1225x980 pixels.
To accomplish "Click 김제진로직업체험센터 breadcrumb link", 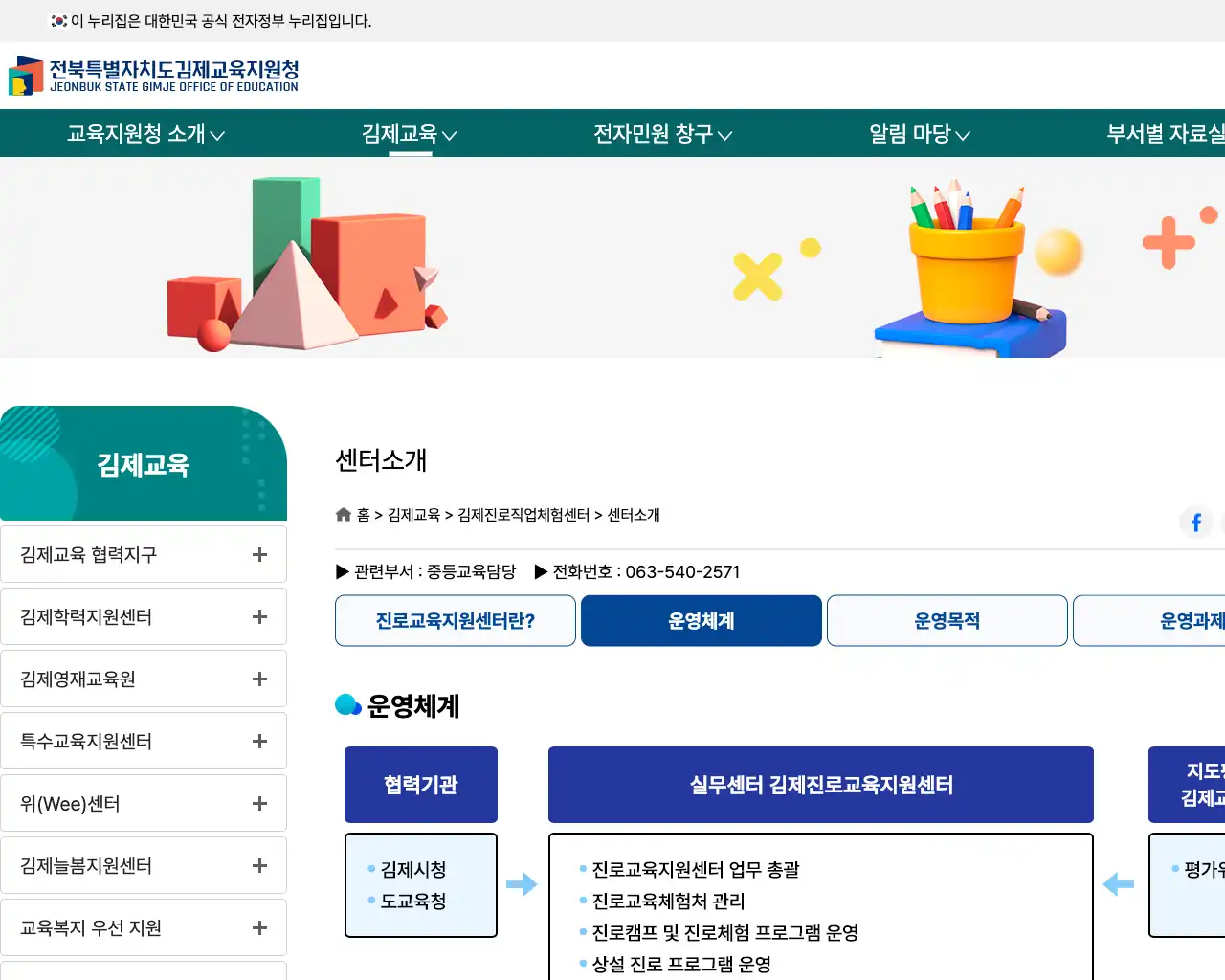I will tap(523, 515).
